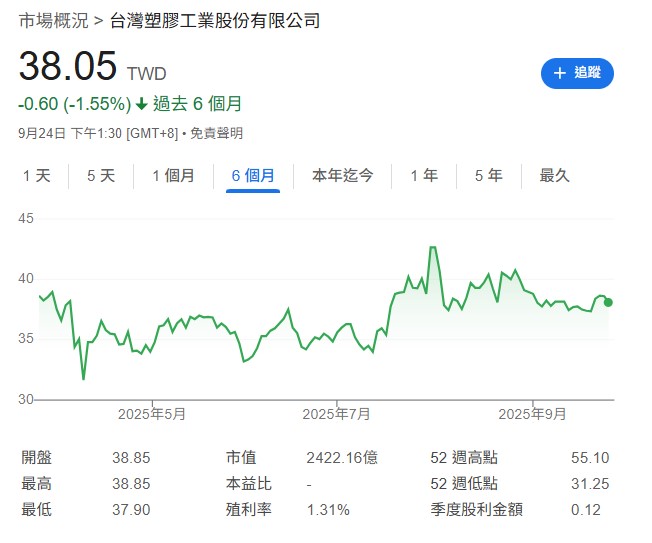
Task: Switch to the 1 個月 tab
Action: coord(173,175)
